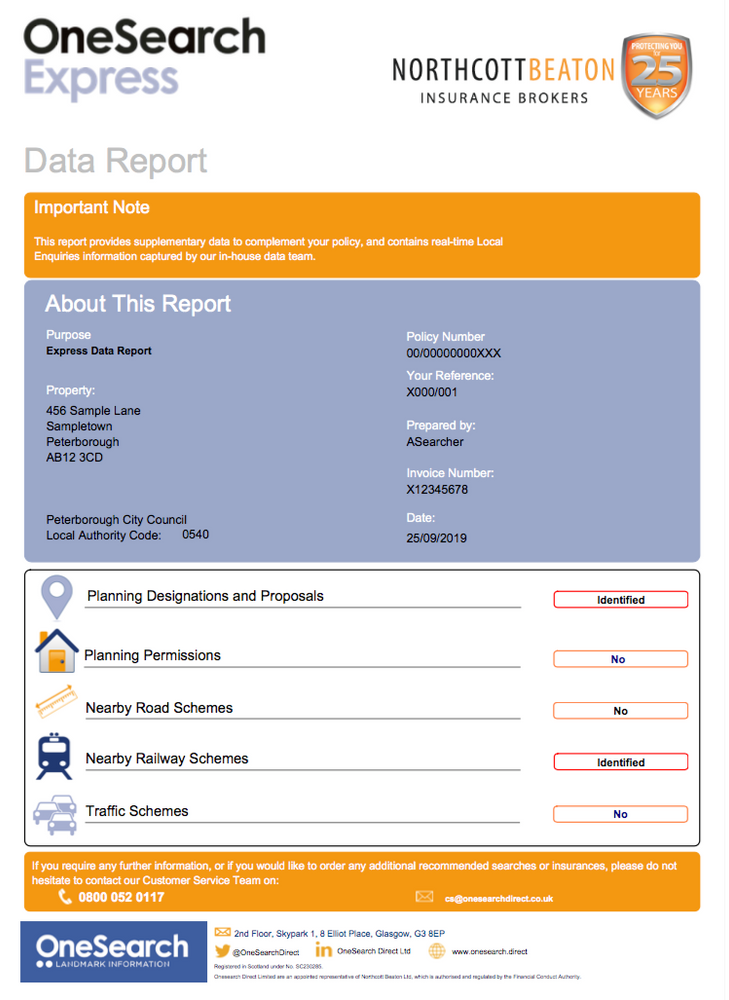729x1000 pixels.
Task: Click the phone icon next to 0800 number
Action: pyautogui.click(x=65, y=897)
